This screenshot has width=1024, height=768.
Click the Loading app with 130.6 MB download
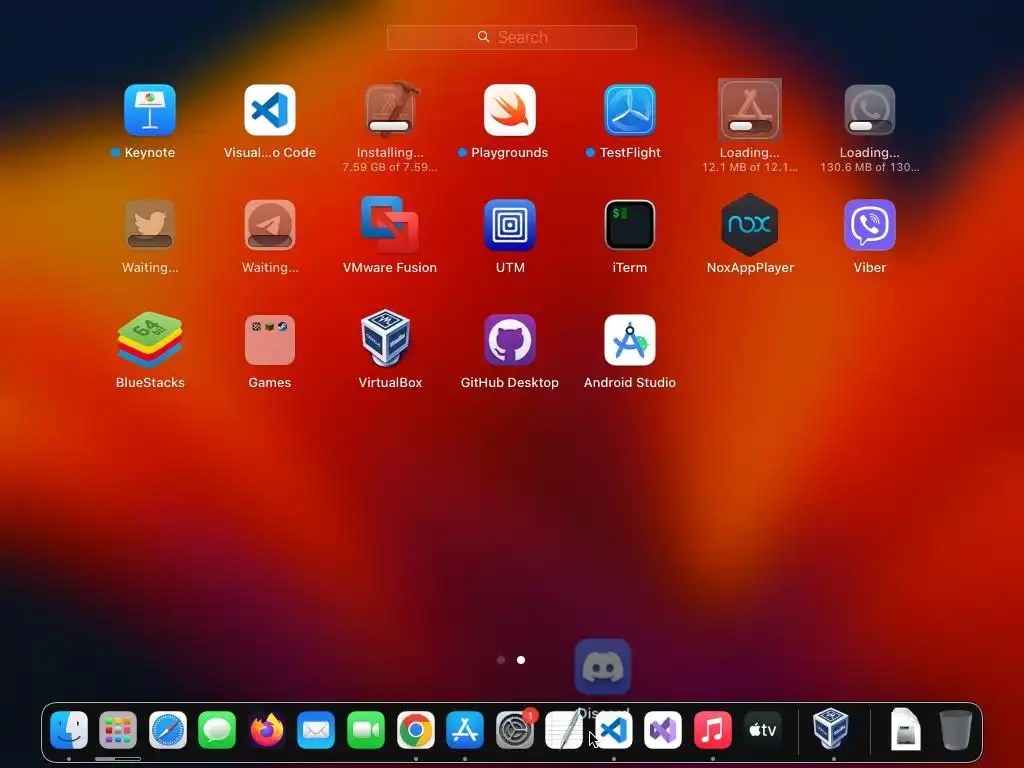pyautogui.click(x=869, y=110)
